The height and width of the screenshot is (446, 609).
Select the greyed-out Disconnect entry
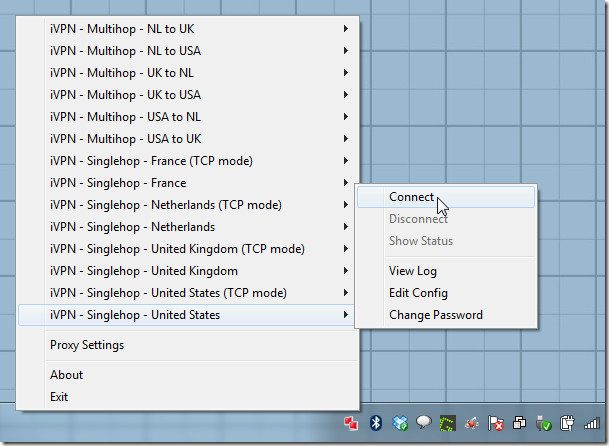click(446, 219)
